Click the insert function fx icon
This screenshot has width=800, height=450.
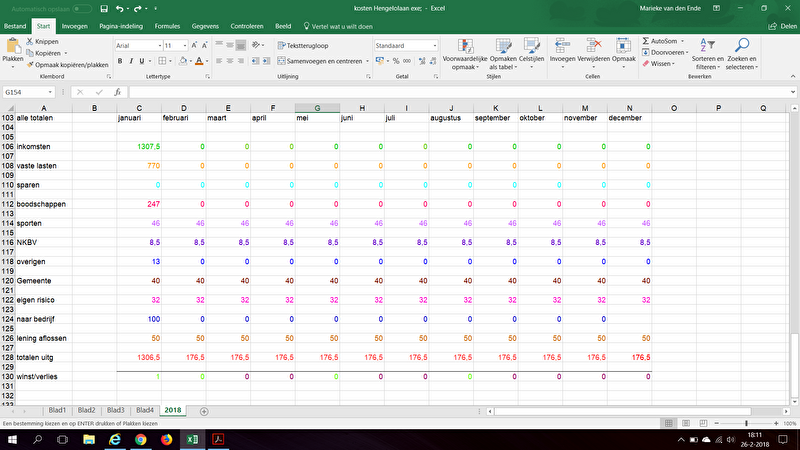pos(117,92)
